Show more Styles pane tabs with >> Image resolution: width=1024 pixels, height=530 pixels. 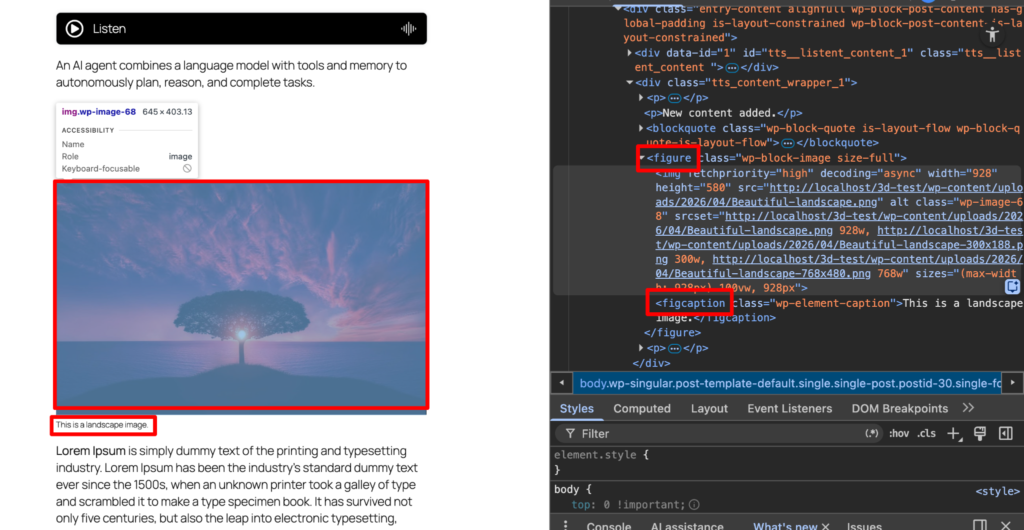pyautogui.click(x=968, y=408)
